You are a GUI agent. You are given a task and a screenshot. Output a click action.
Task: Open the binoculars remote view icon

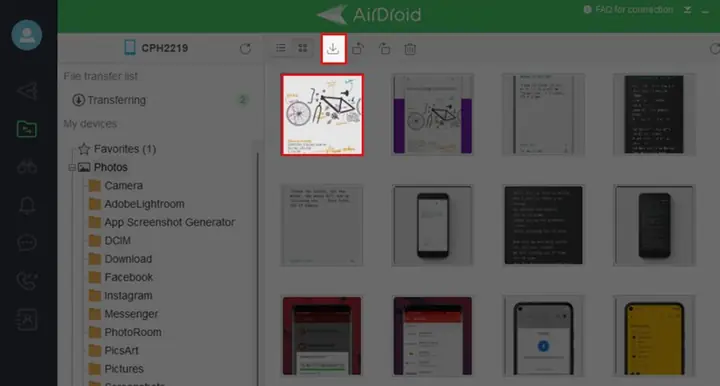click(27, 167)
